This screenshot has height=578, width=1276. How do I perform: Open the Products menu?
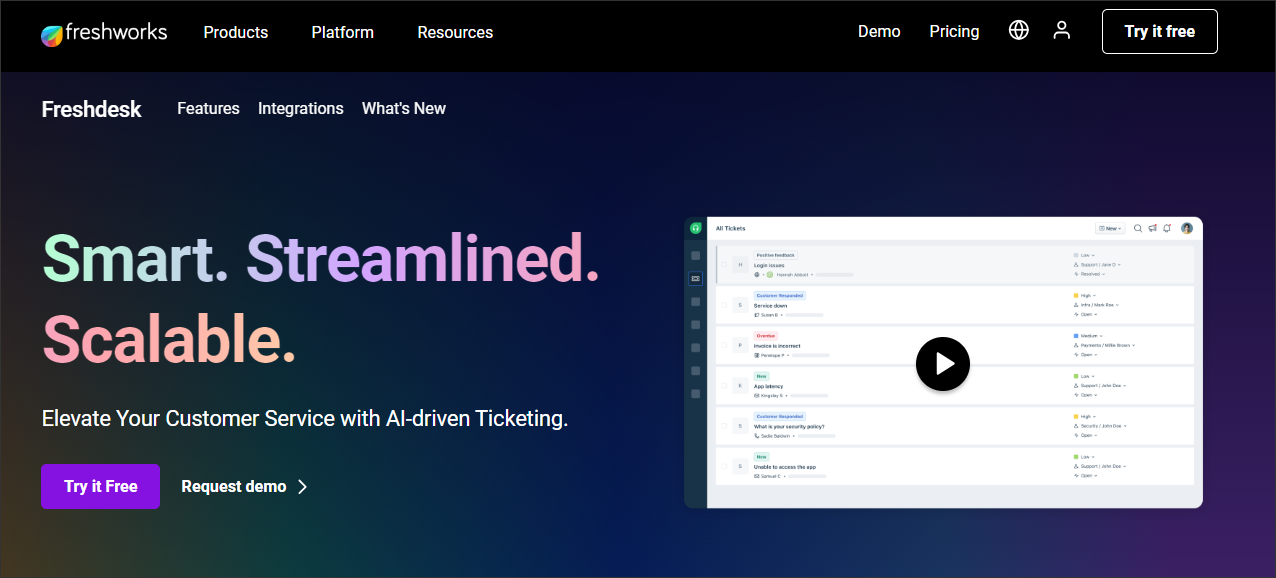click(x=236, y=32)
